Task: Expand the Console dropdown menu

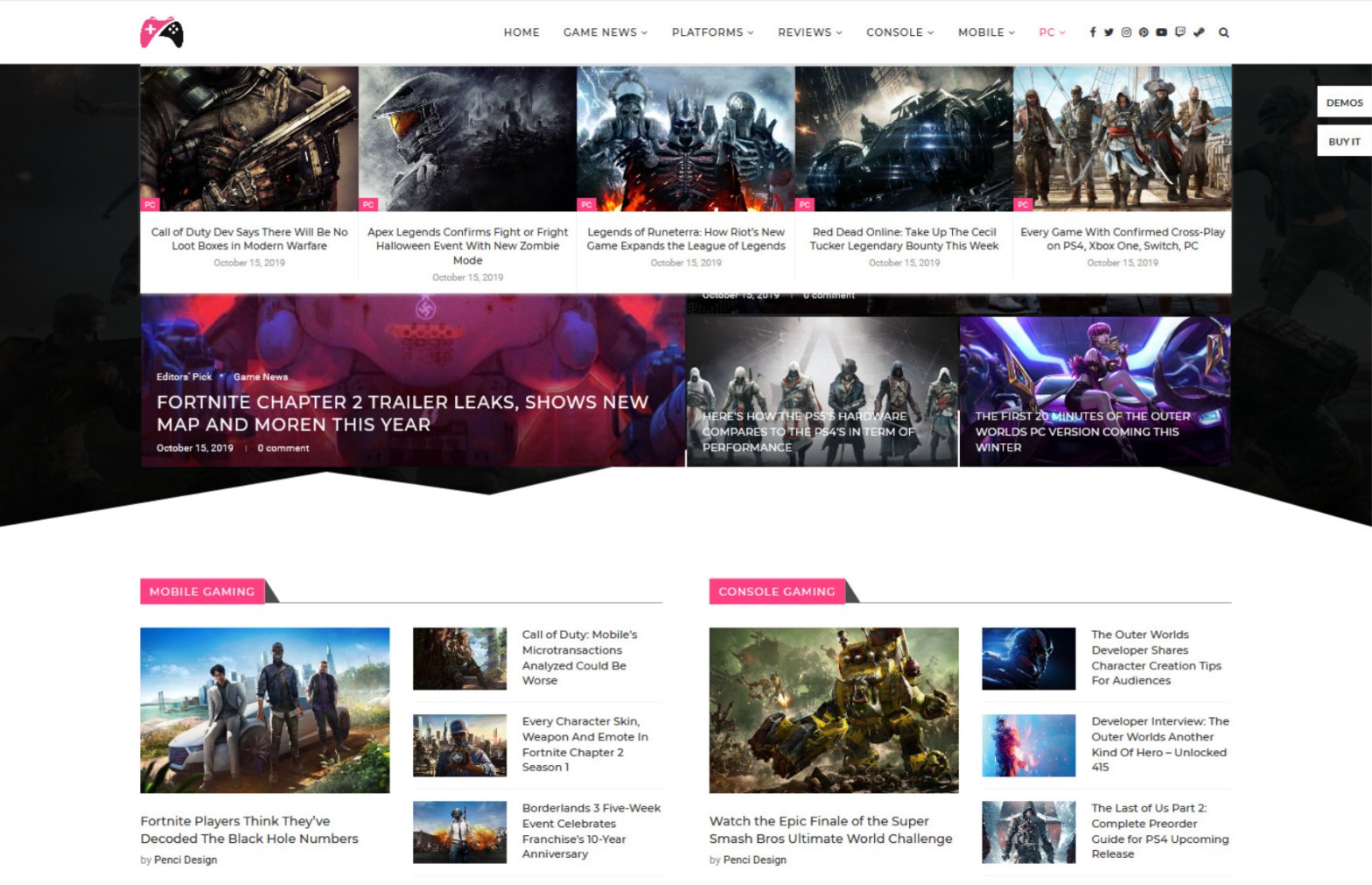Action: [x=899, y=32]
